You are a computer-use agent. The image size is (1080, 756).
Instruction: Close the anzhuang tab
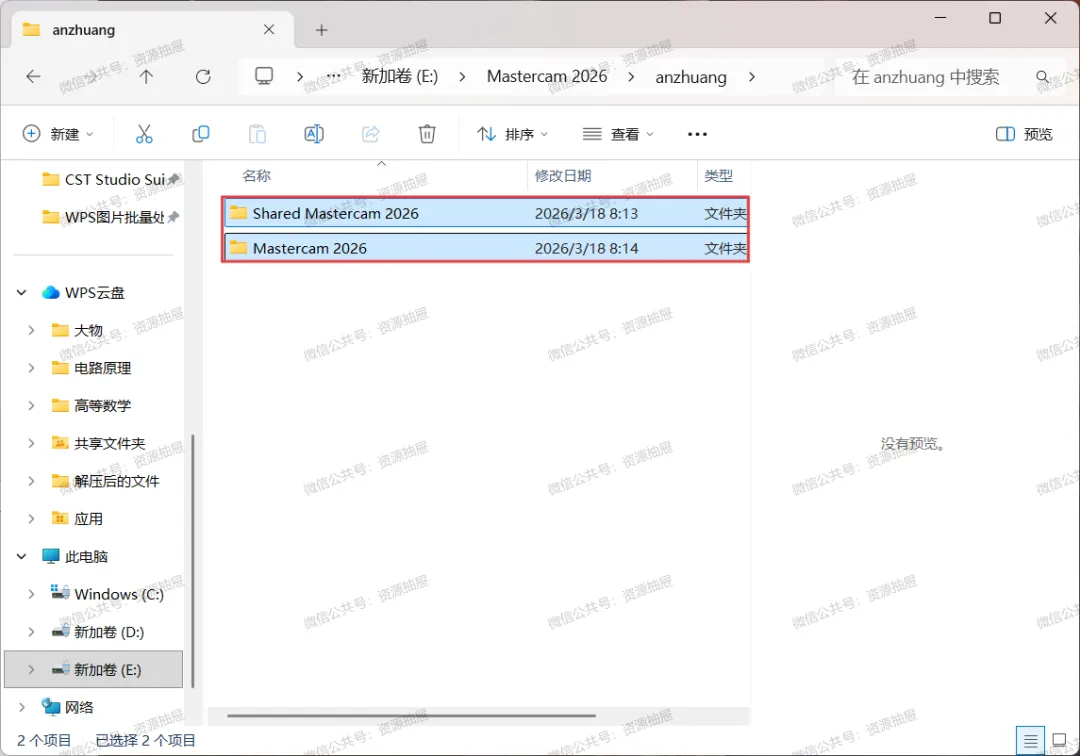[x=269, y=30]
